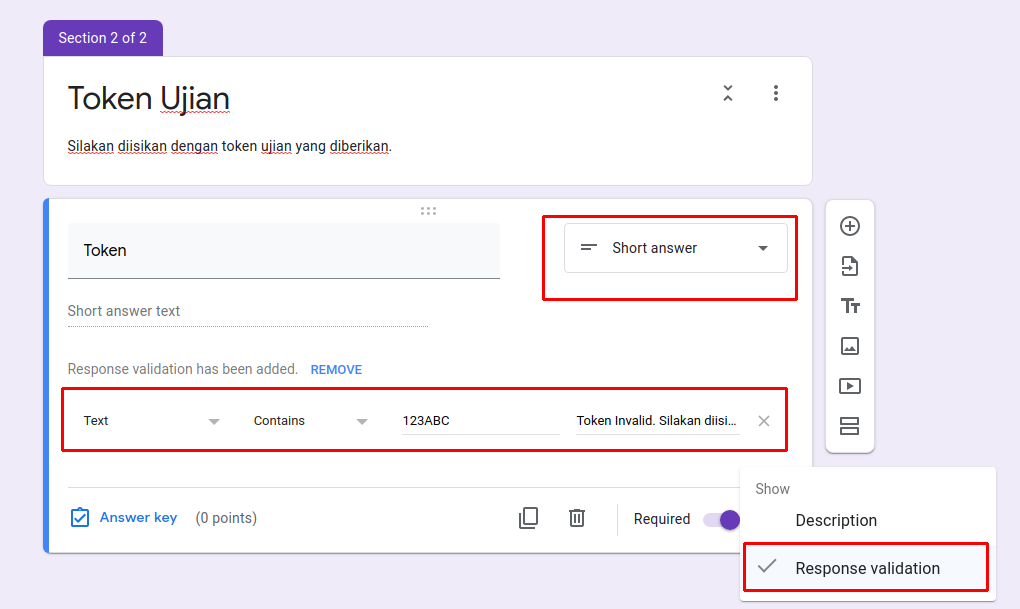Screen dimensions: 1020x609
Task: Remove the validation rule with X icon
Action: pyautogui.click(x=764, y=421)
